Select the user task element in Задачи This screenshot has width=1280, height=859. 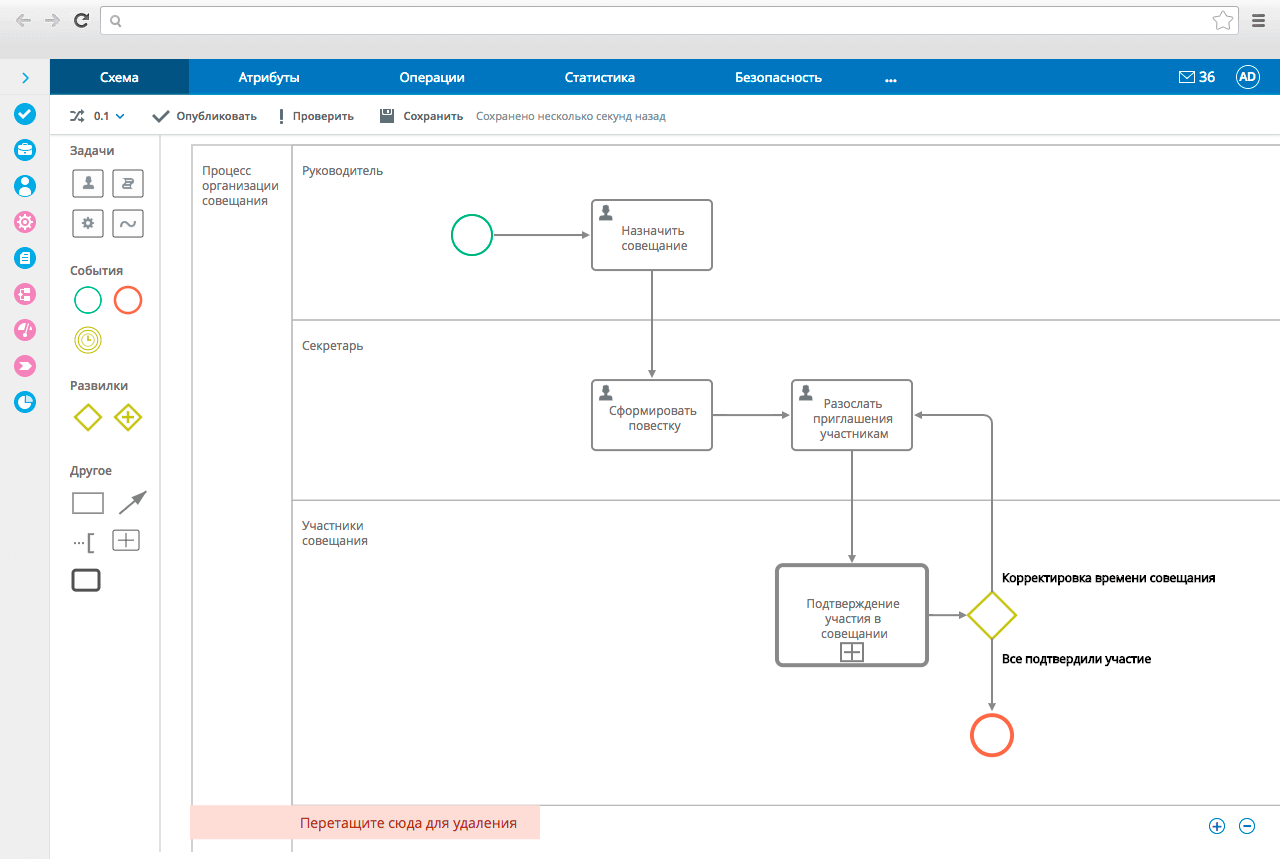(x=88, y=184)
